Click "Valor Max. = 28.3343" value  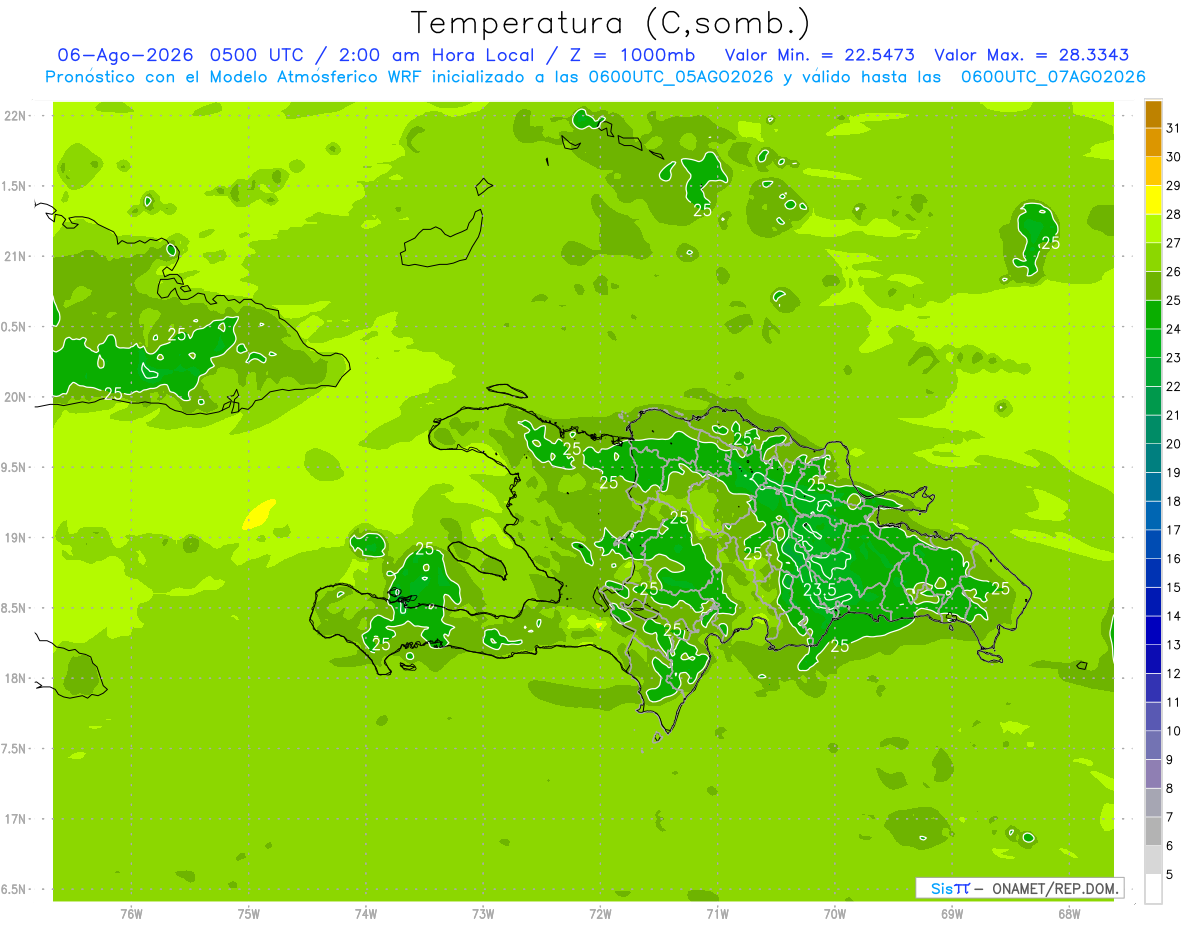pos(1031,55)
